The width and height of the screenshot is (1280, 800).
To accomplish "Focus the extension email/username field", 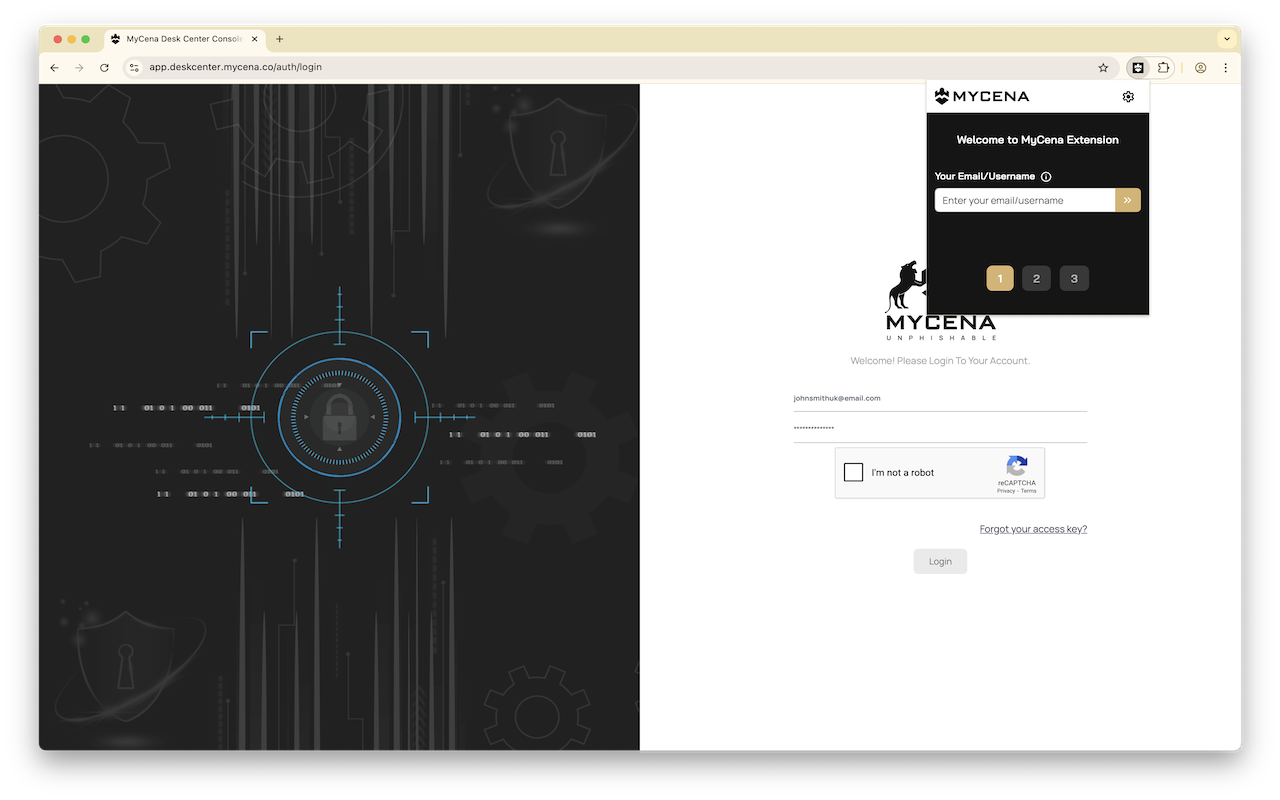I will coord(1025,200).
